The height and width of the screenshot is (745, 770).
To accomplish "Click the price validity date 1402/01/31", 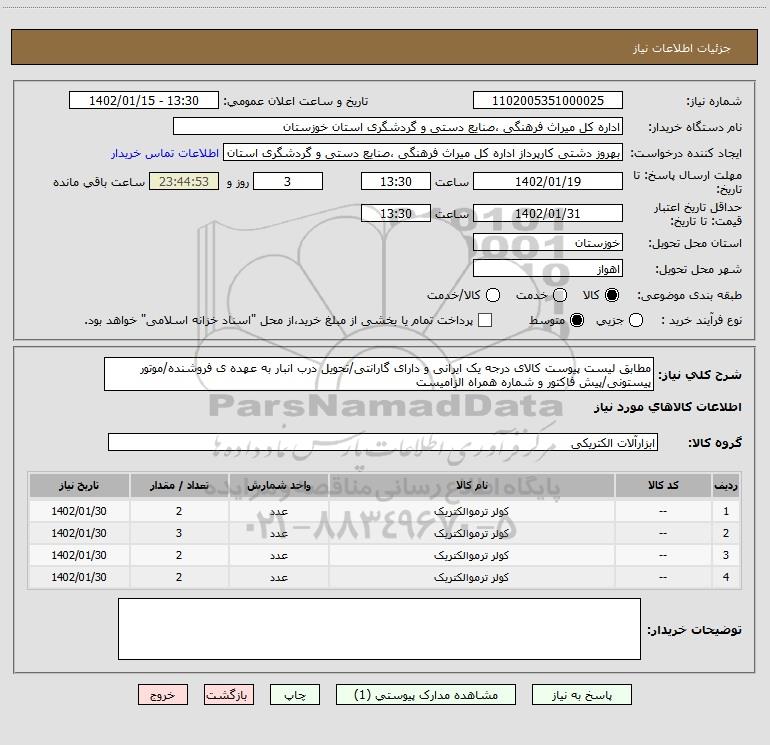I will point(548,213).
